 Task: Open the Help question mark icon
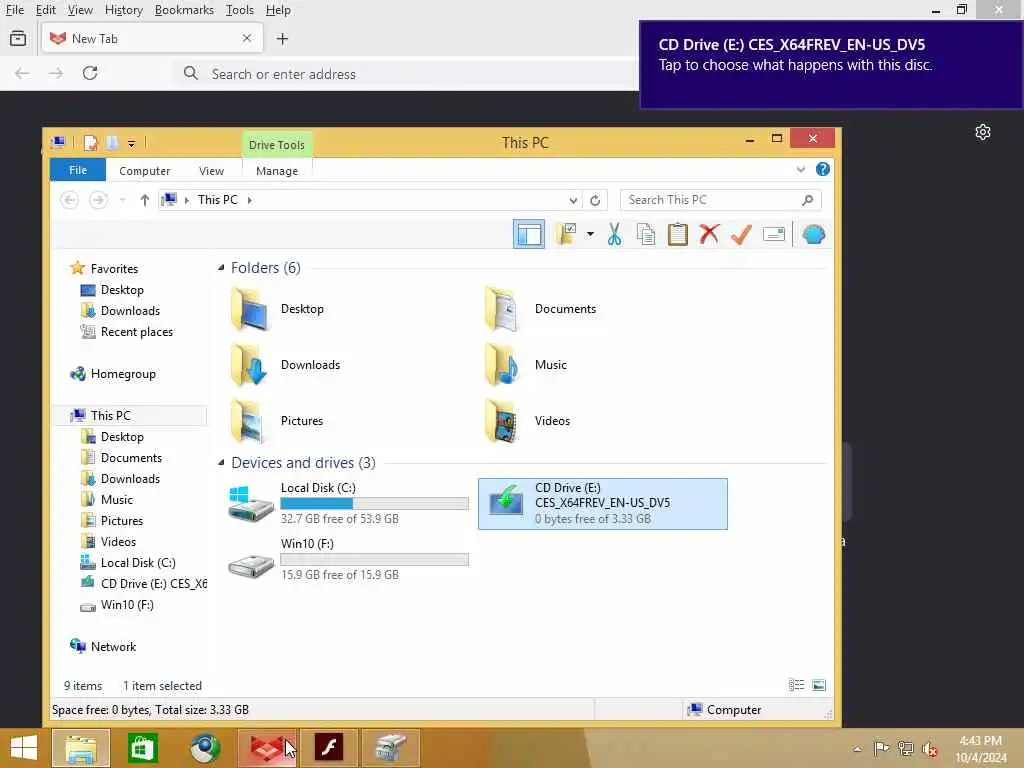822,169
